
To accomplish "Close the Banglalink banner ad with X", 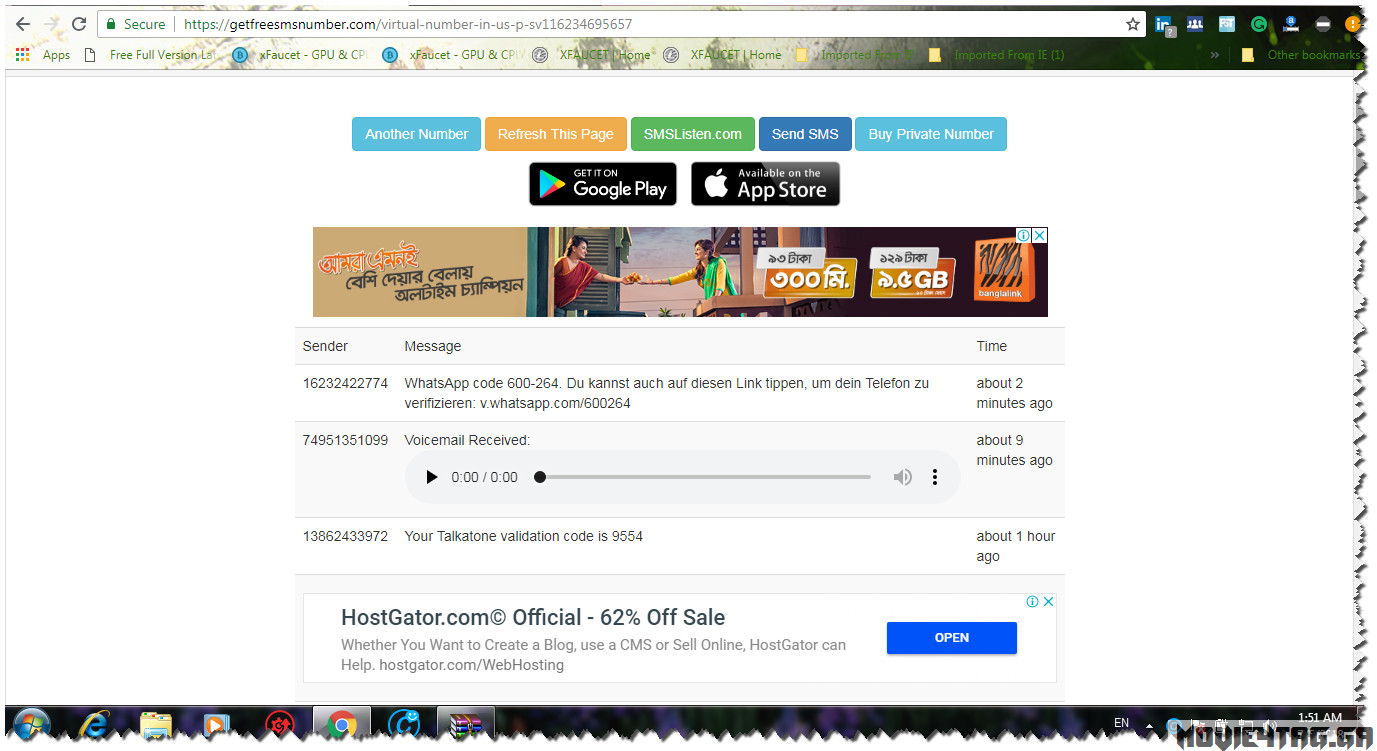I will [1040, 235].
